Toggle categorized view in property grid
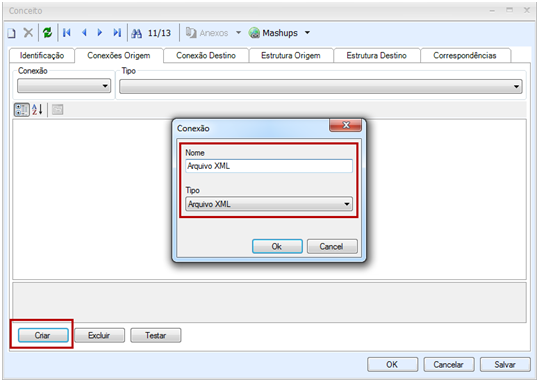 [22, 110]
